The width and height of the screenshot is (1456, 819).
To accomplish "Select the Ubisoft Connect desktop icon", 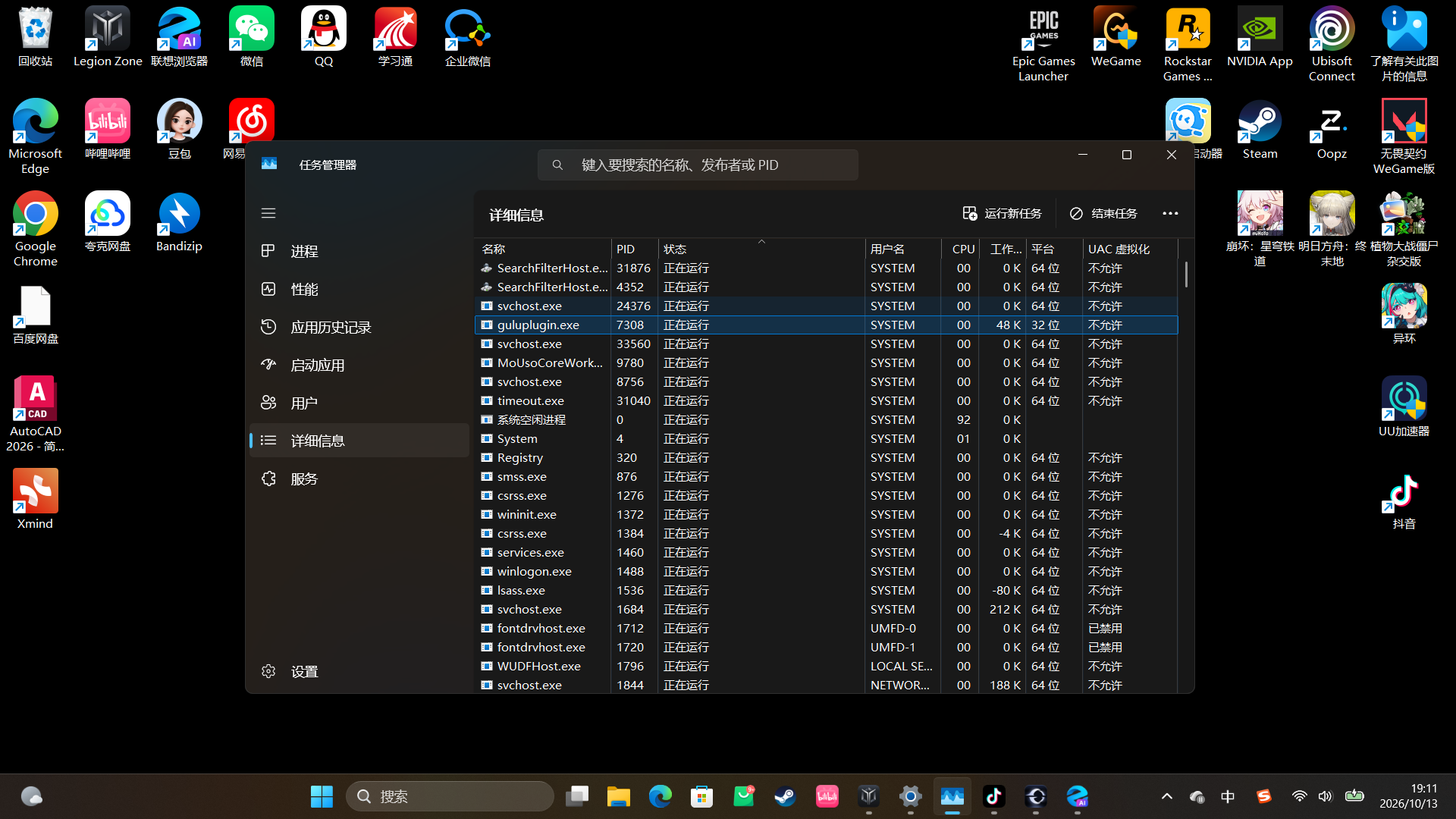I will click(x=1332, y=44).
